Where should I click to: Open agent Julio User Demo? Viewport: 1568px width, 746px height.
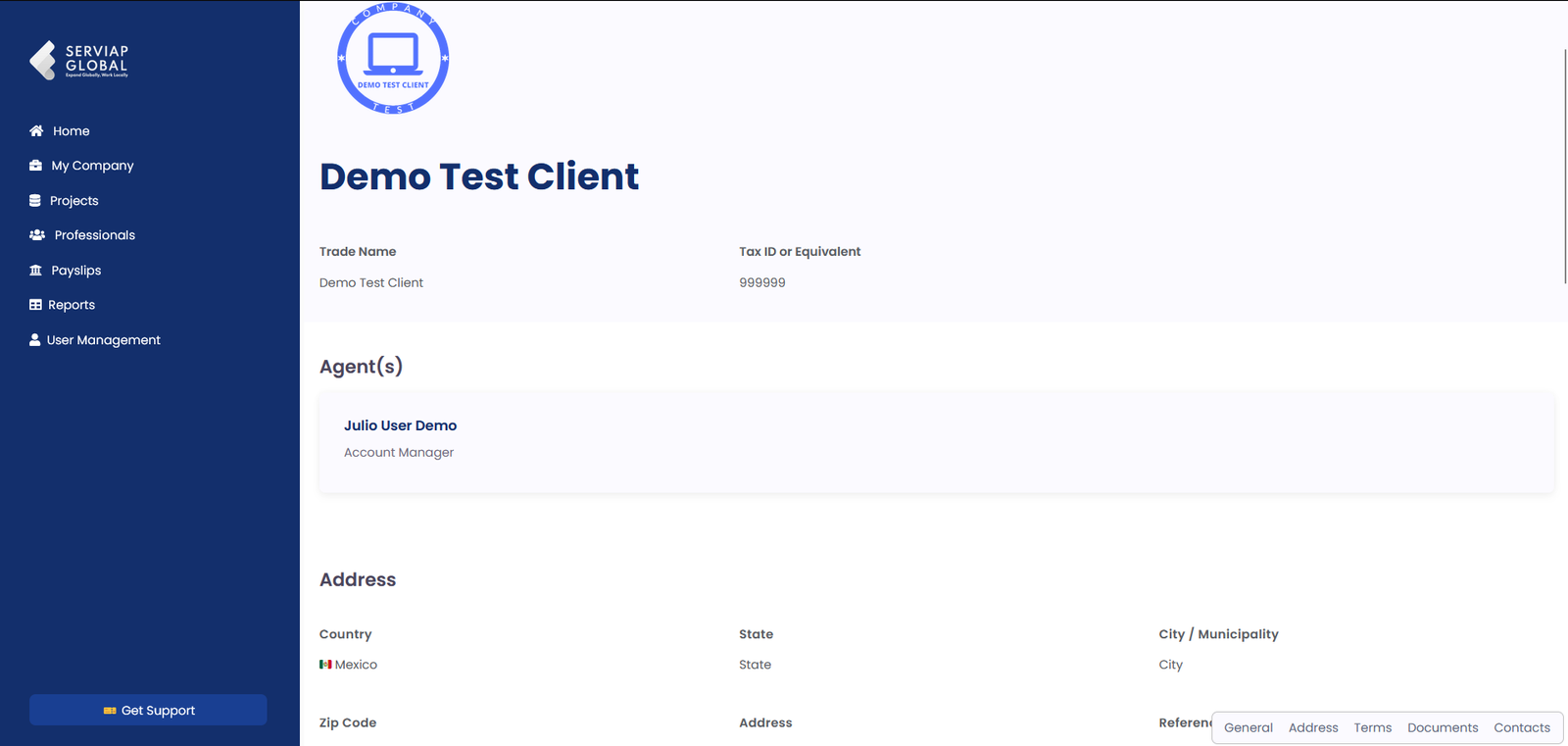(x=400, y=425)
